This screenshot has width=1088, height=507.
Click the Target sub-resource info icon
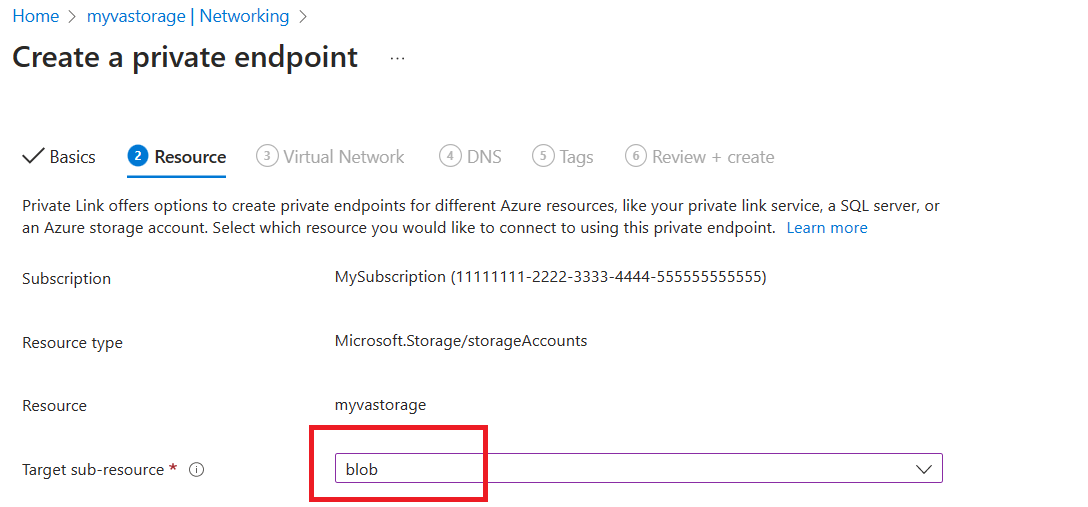pyautogui.click(x=197, y=470)
